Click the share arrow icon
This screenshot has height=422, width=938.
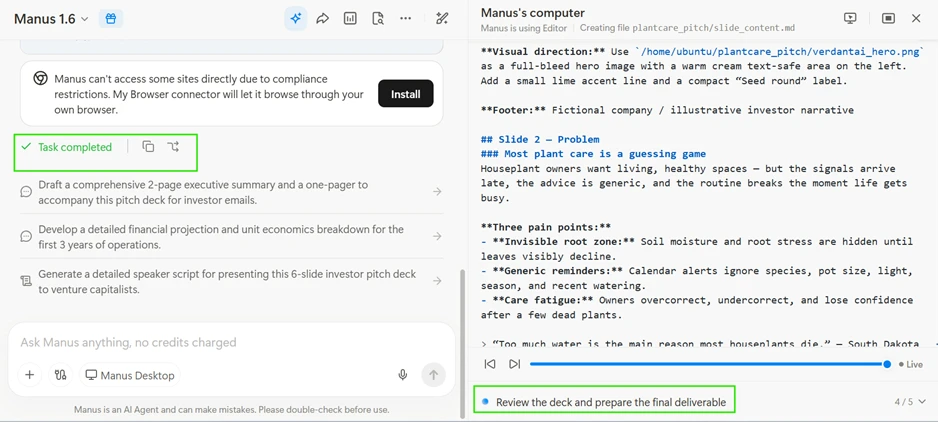click(x=323, y=19)
